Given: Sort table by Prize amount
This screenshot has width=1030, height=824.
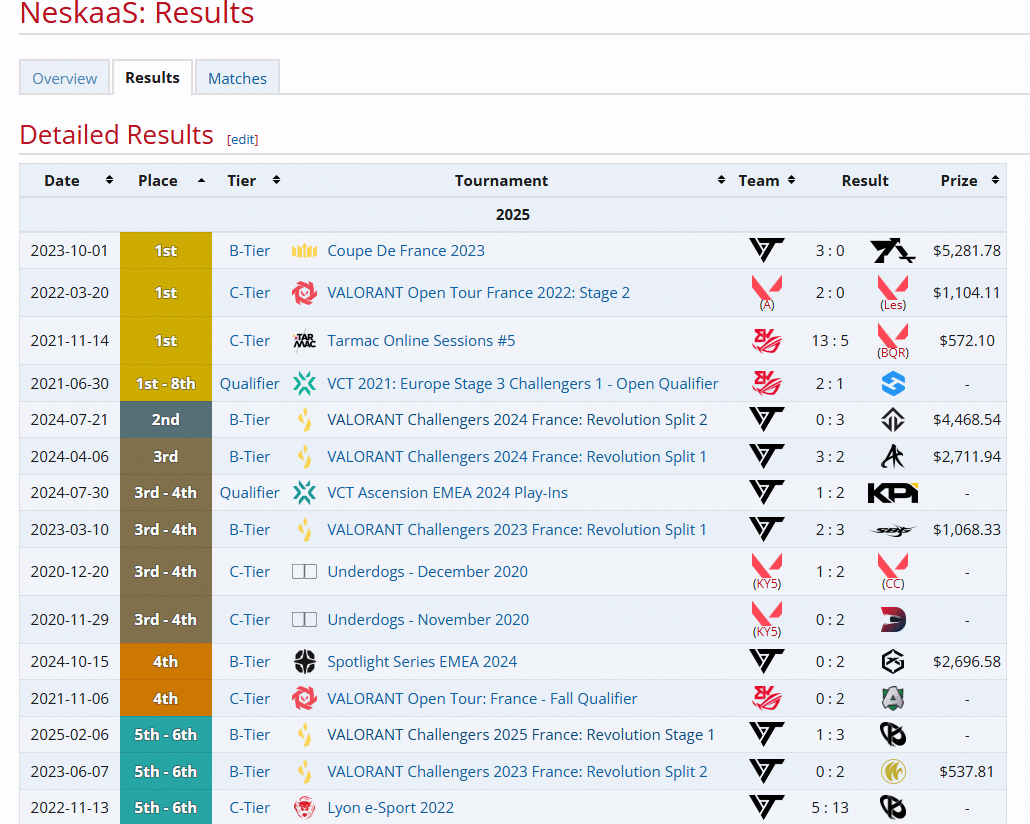Looking at the screenshot, I should click(x=995, y=181).
